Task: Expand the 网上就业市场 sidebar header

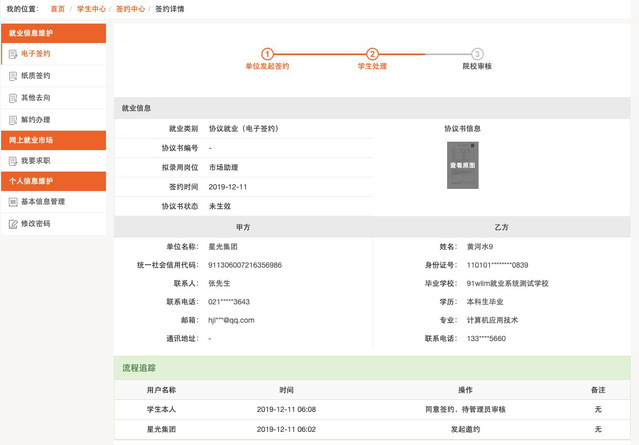Action: click(53, 140)
